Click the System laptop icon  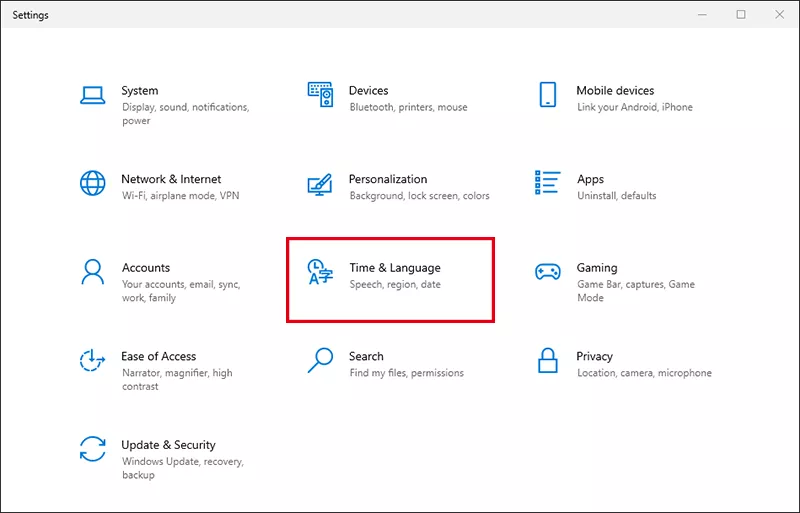[93, 95]
